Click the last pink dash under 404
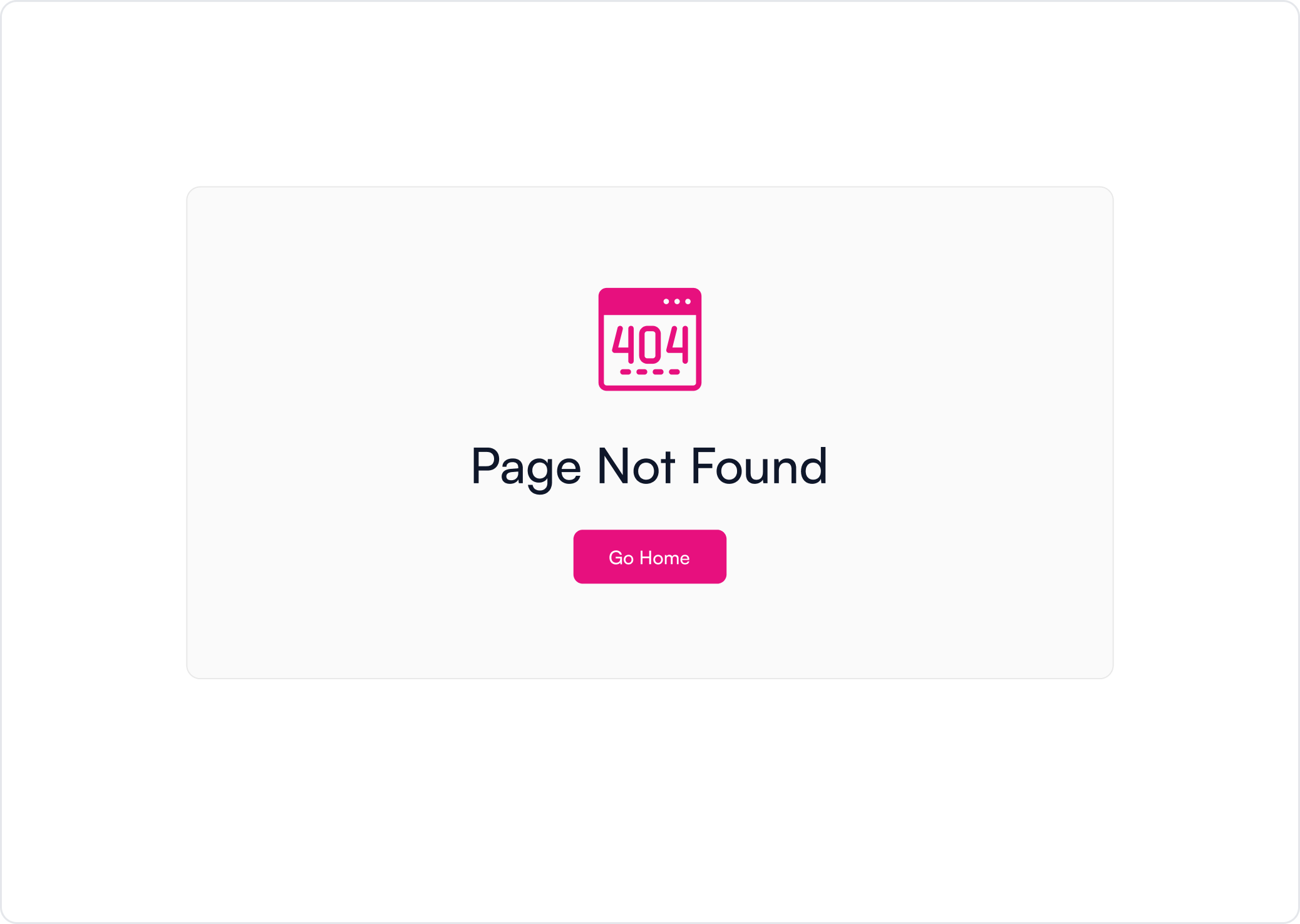 [674, 372]
